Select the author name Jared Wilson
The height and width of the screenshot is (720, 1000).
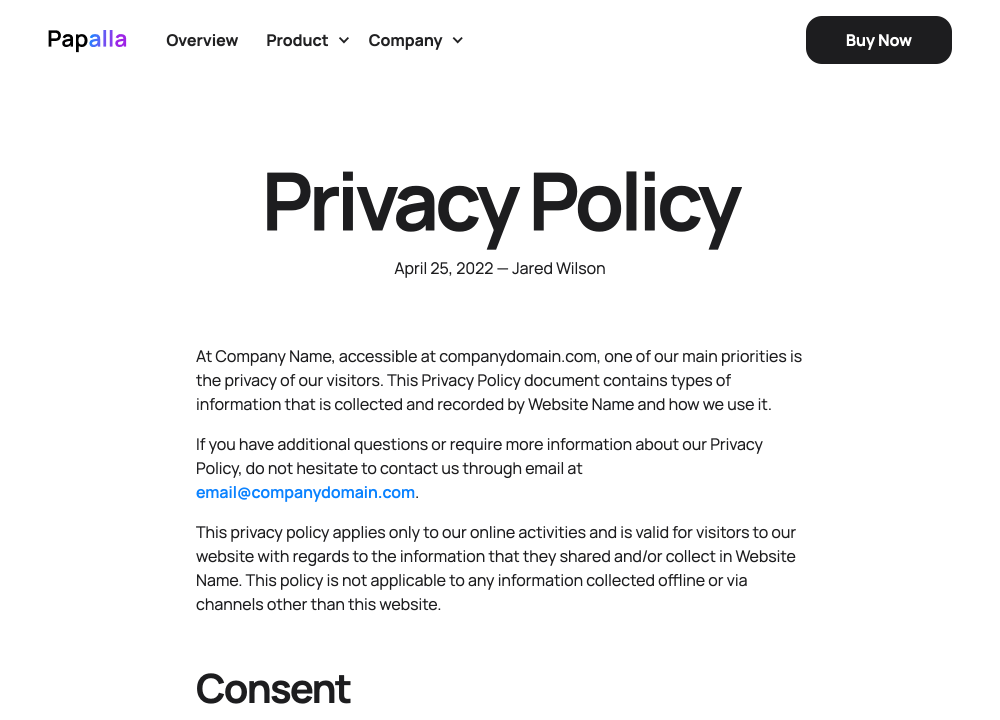click(559, 268)
